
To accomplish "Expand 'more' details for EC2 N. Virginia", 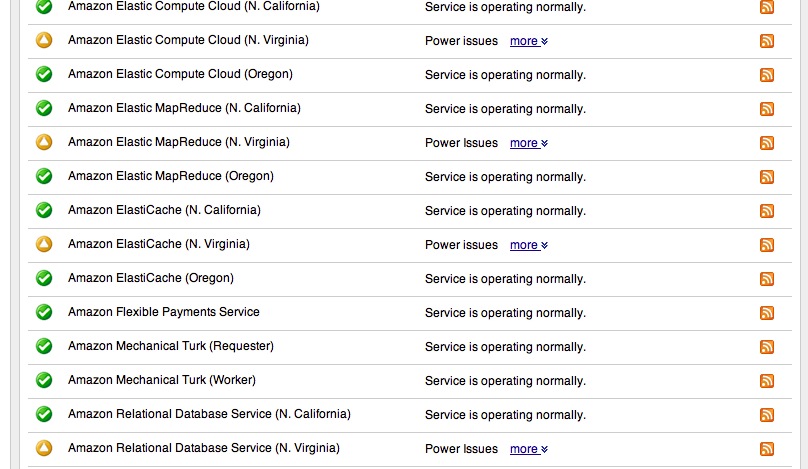I will click(529, 41).
